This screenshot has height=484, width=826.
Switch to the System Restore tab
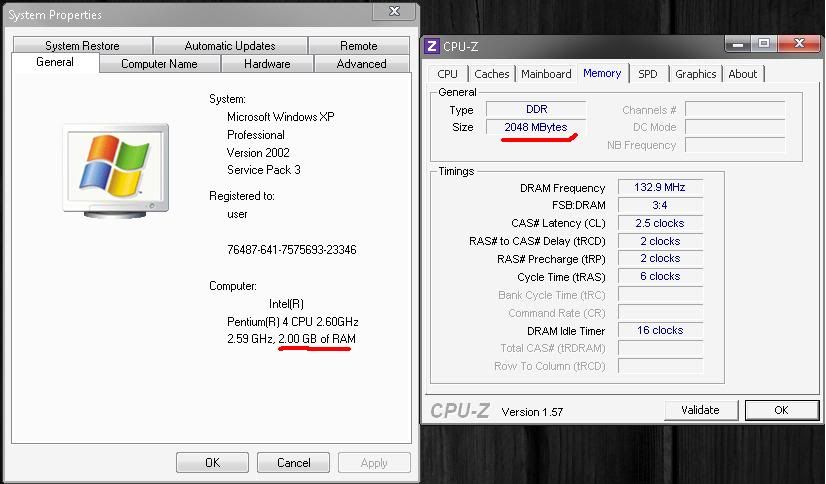pyautogui.click(x=82, y=46)
